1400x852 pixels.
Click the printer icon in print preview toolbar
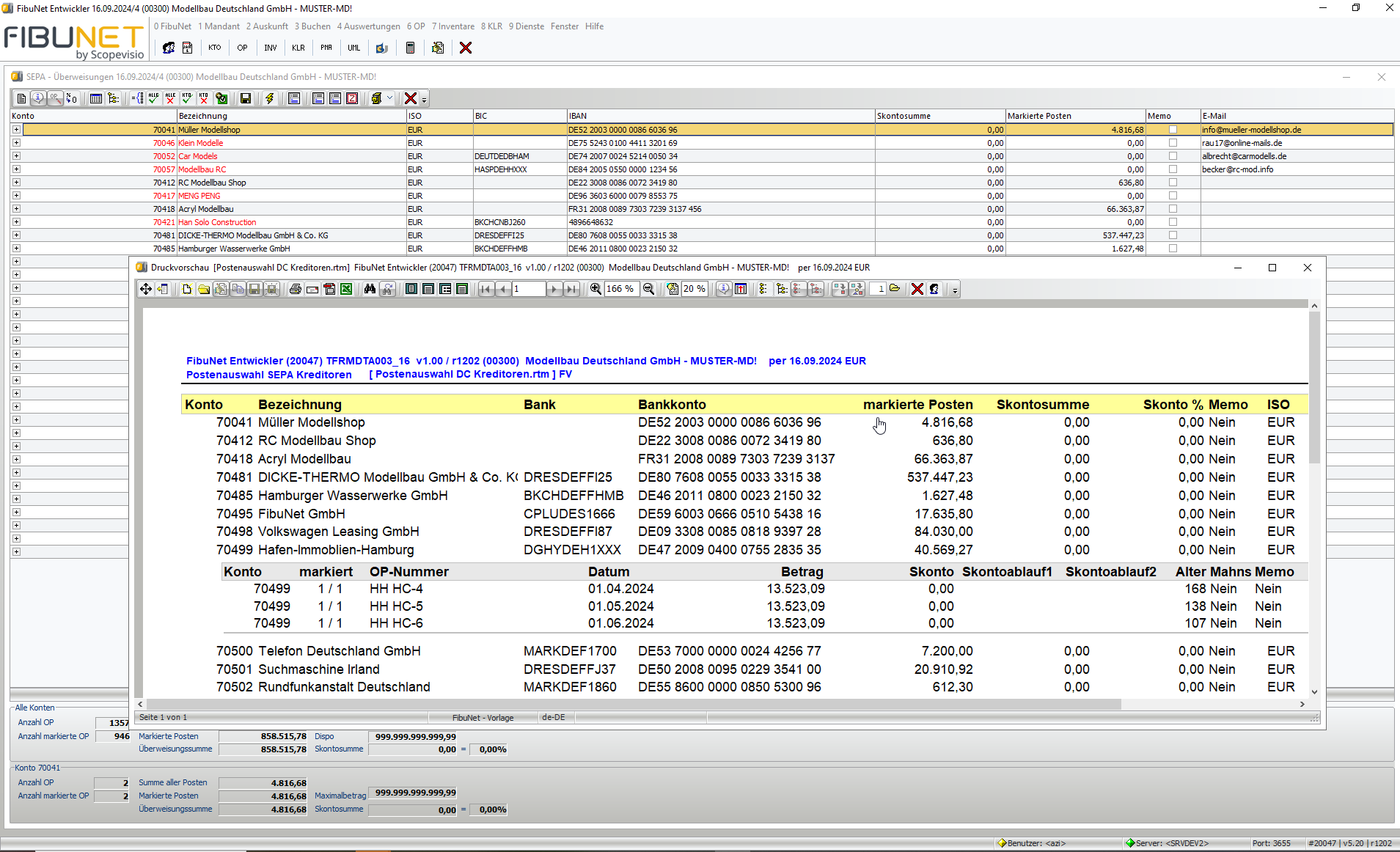(296, 289)
